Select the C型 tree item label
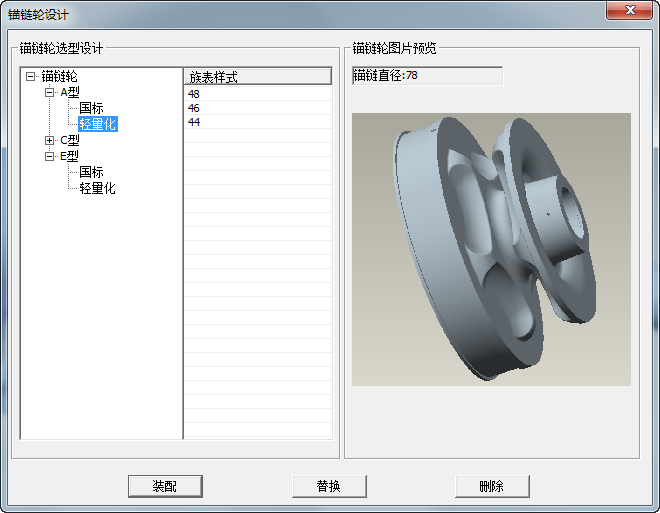 70,140
